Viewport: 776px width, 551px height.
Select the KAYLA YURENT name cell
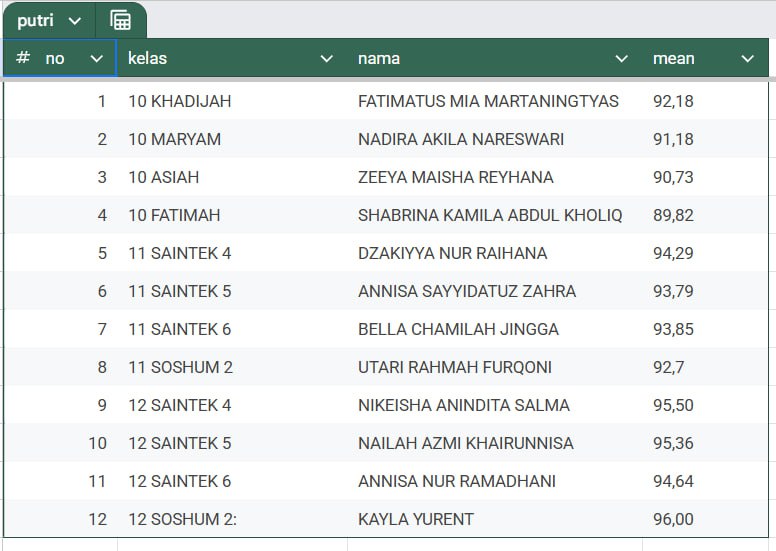[416, 519]
